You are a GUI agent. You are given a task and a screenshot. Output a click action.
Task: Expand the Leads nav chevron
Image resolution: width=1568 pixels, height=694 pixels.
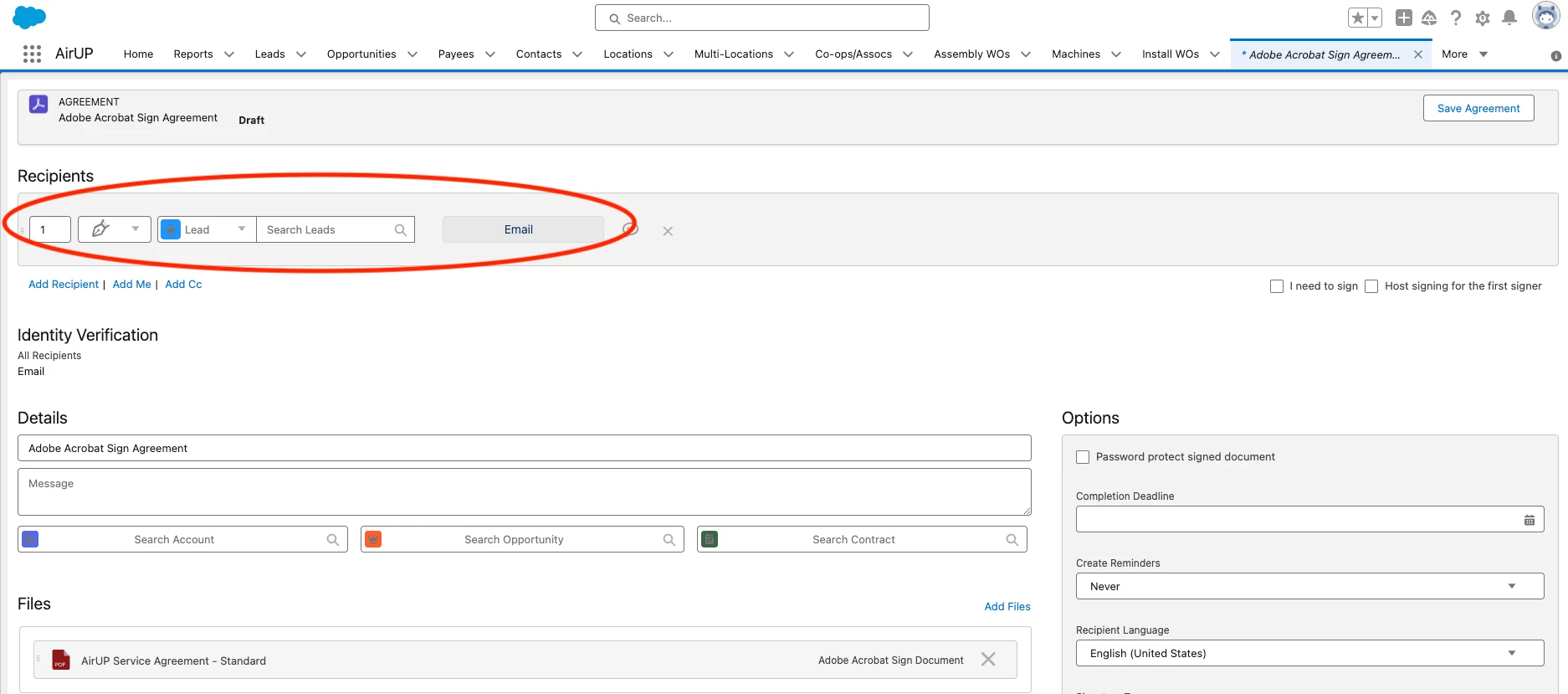point(301,54)
